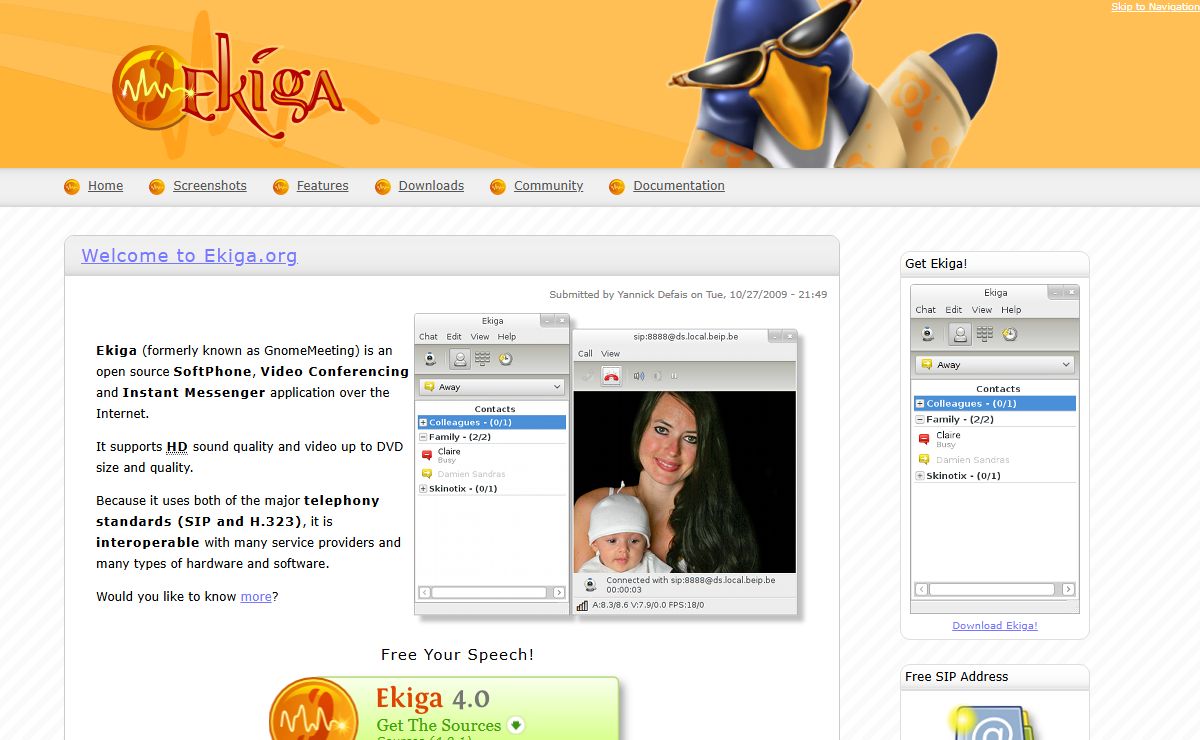Click the pause icon in call window toolbar
The width and height of the screenshot is (1200, 740).
tap(674, 376)
